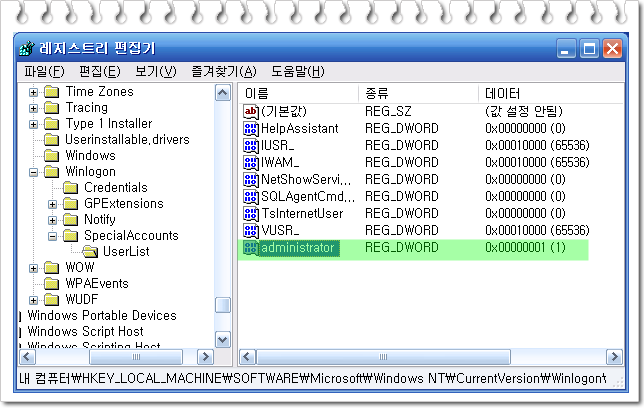Collapse the SpecialAccounts key
The height and width of the screenshot is (408, 644).
click(52, 236)
